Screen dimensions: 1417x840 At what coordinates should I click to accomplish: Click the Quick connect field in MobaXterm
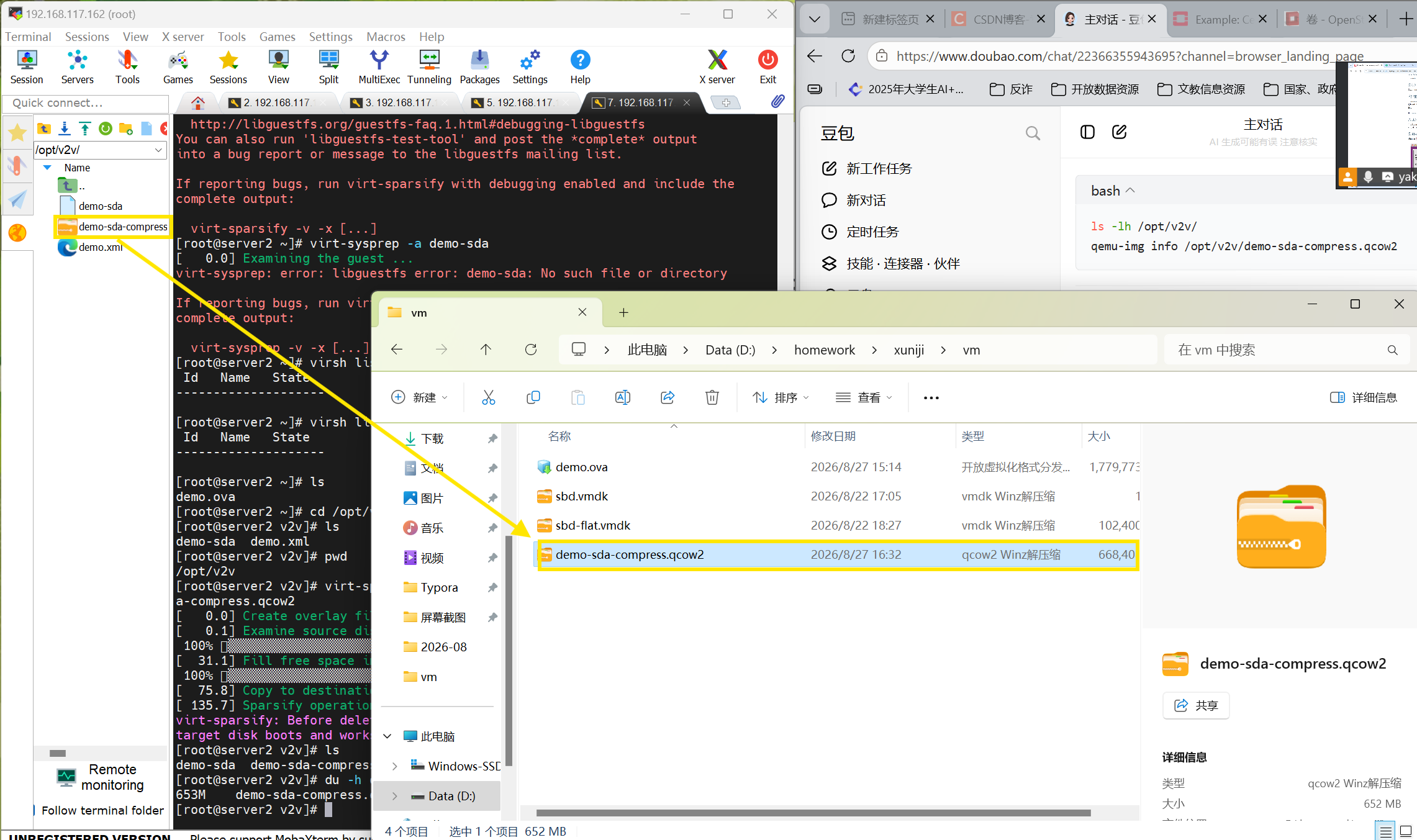click(86, 103)
